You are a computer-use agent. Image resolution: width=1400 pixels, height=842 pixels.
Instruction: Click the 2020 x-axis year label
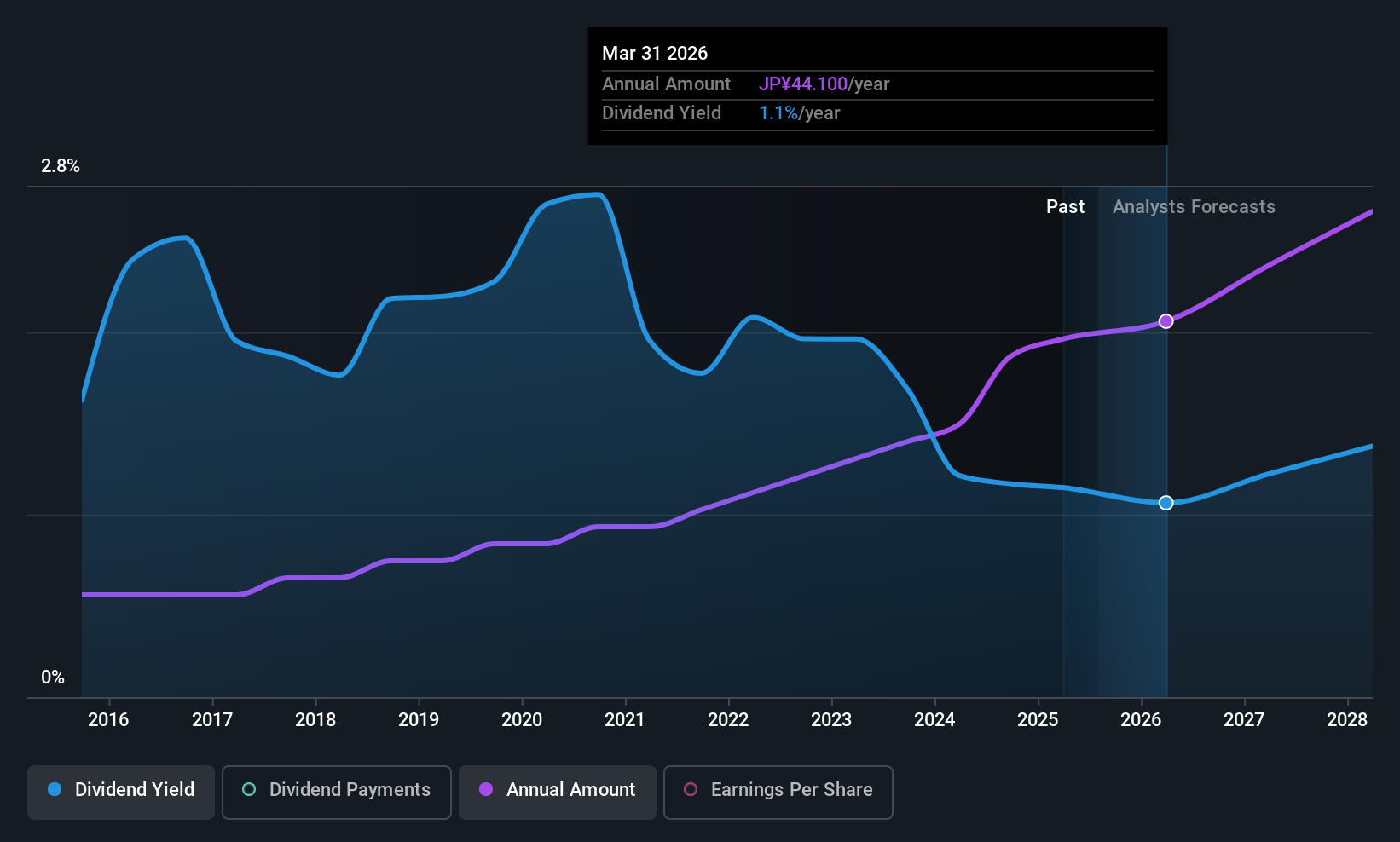522,720
